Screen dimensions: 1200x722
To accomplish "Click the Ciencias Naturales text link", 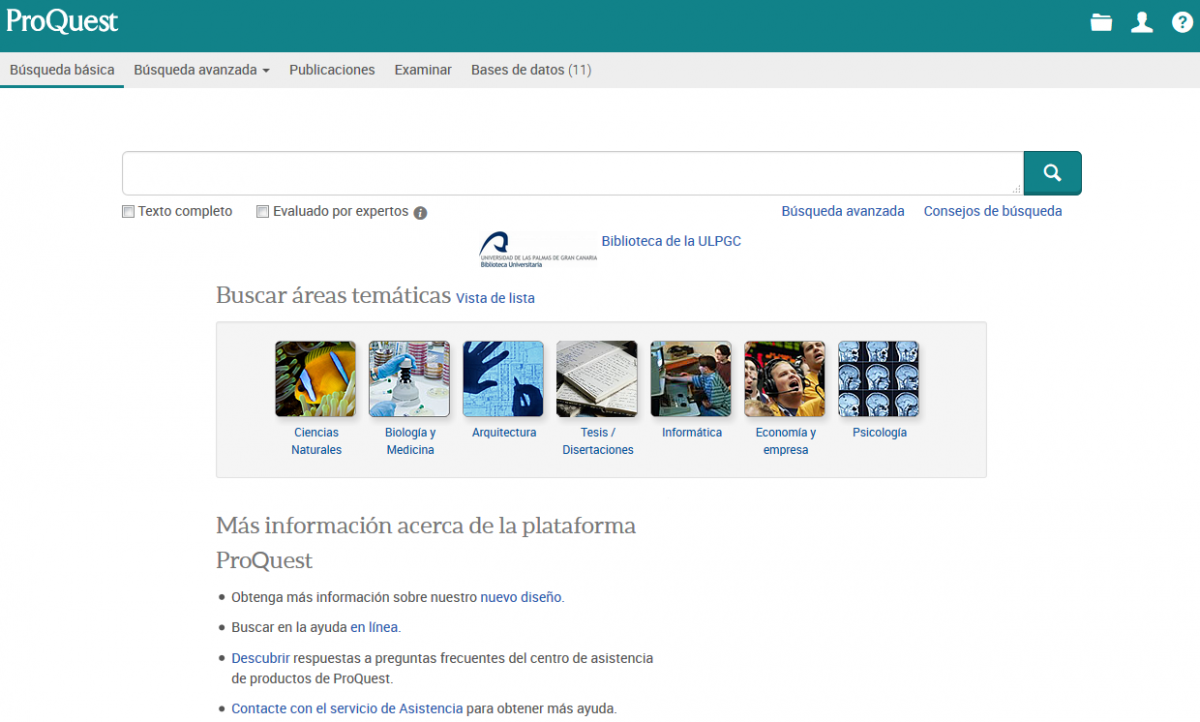I will point(316,441).
